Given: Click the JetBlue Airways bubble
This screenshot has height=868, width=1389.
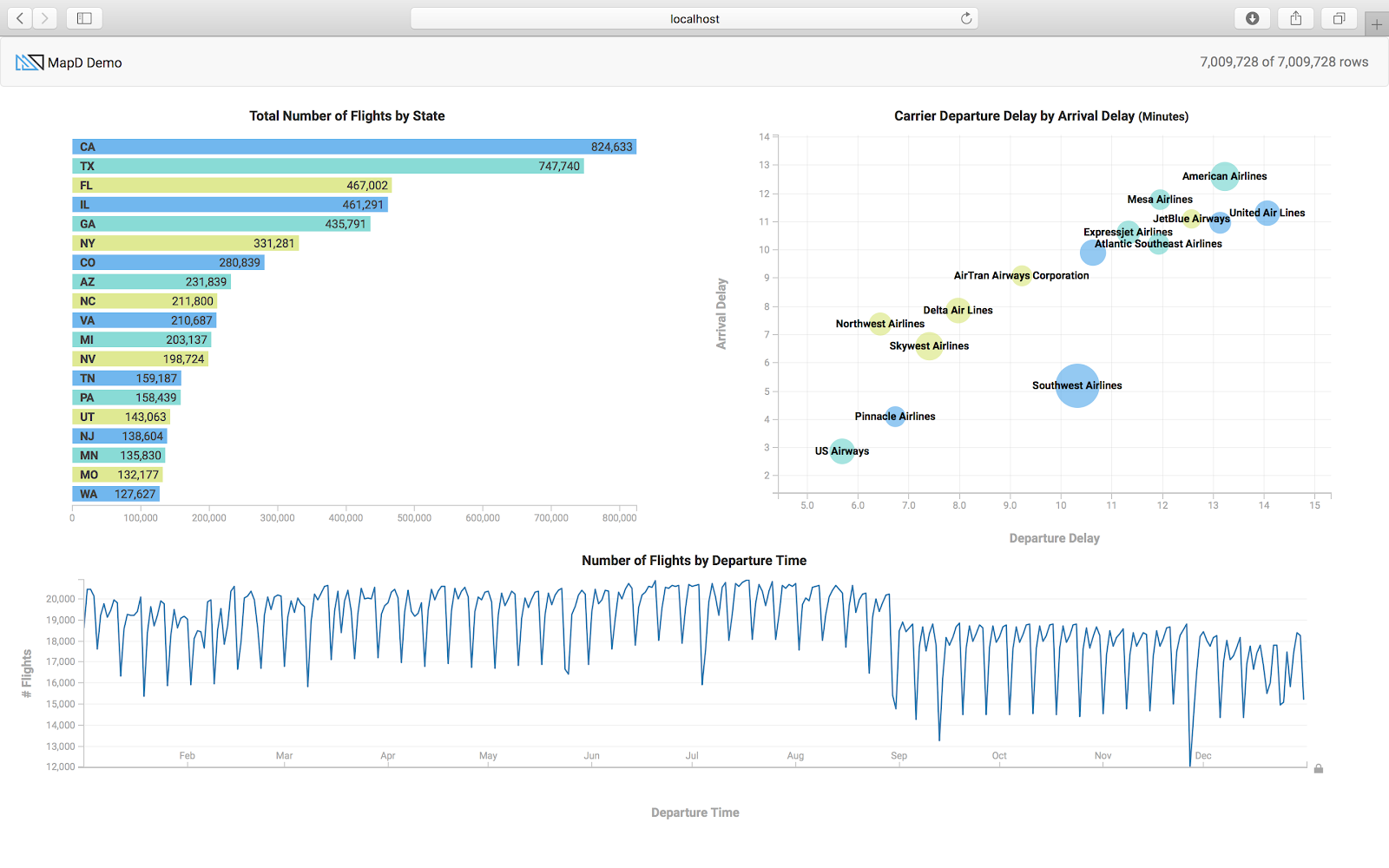Looking at the screenshot, I should click(x=1192, y=219).
